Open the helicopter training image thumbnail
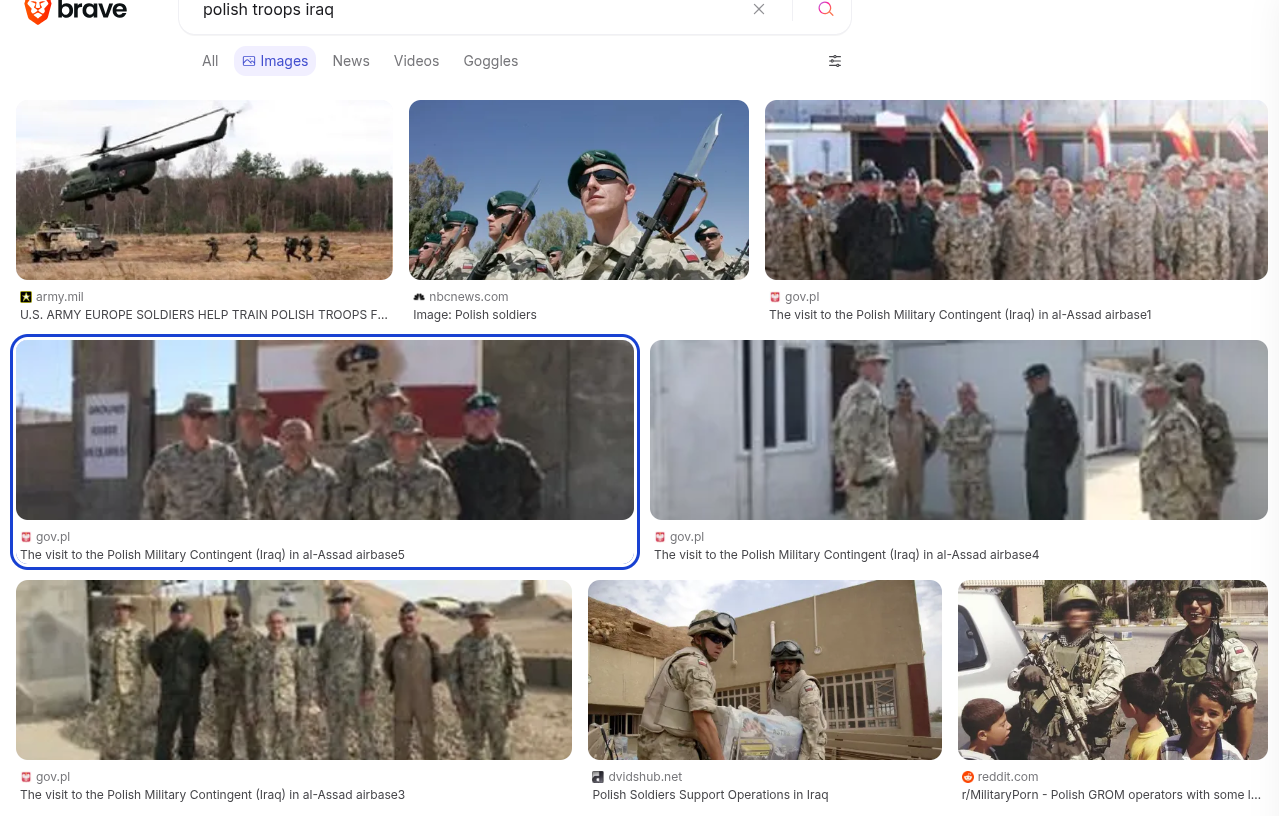Image resolution: width=1279 pixels, height=816 pixels. tap(204, 190)
